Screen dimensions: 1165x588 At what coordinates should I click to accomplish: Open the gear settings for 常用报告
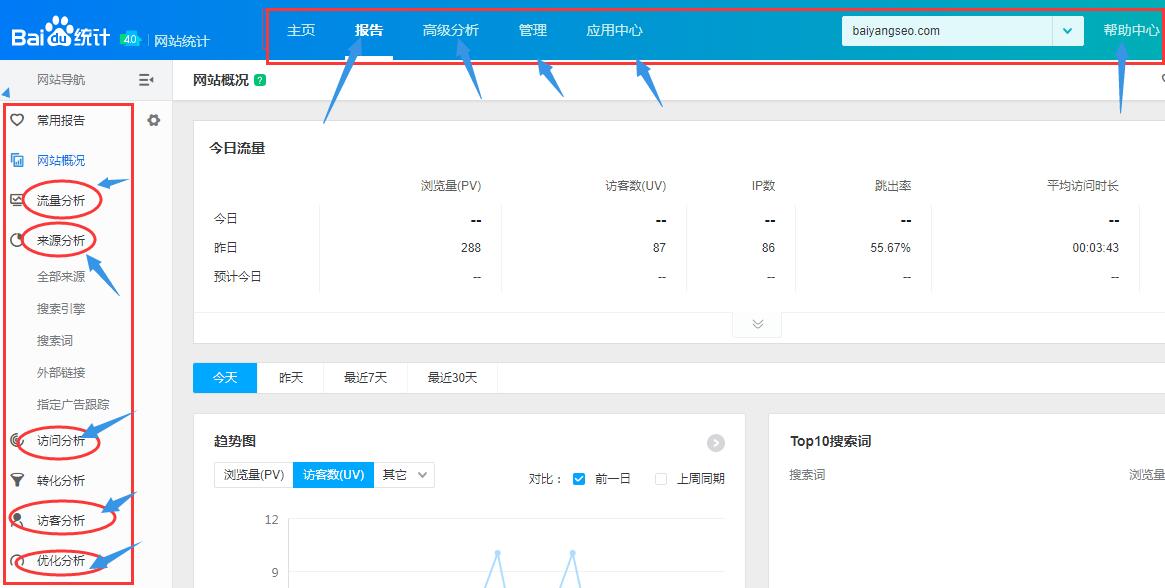[x=154, y=120]
